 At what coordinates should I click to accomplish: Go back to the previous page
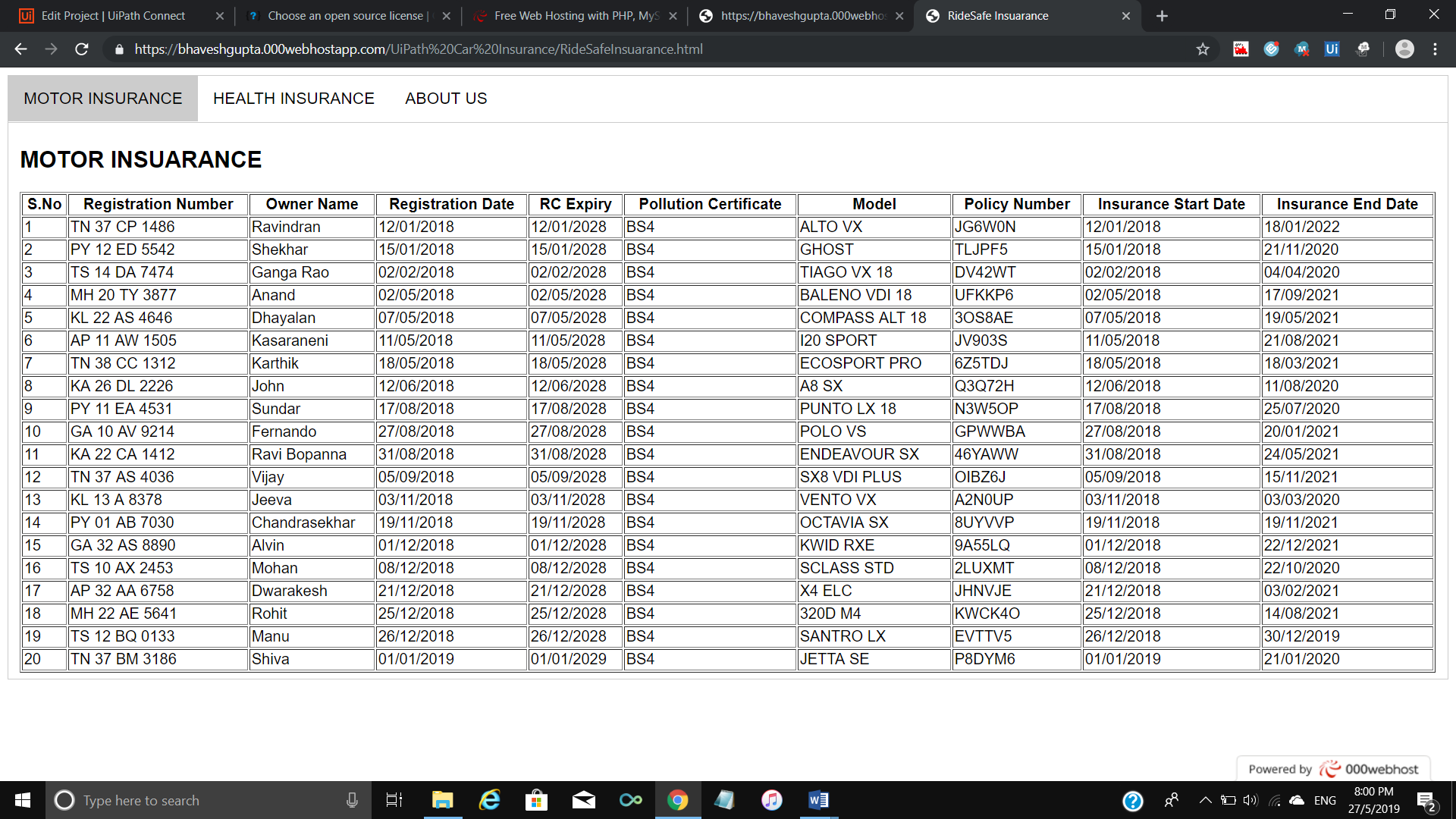pyautogui.click(x=20, y=49)
